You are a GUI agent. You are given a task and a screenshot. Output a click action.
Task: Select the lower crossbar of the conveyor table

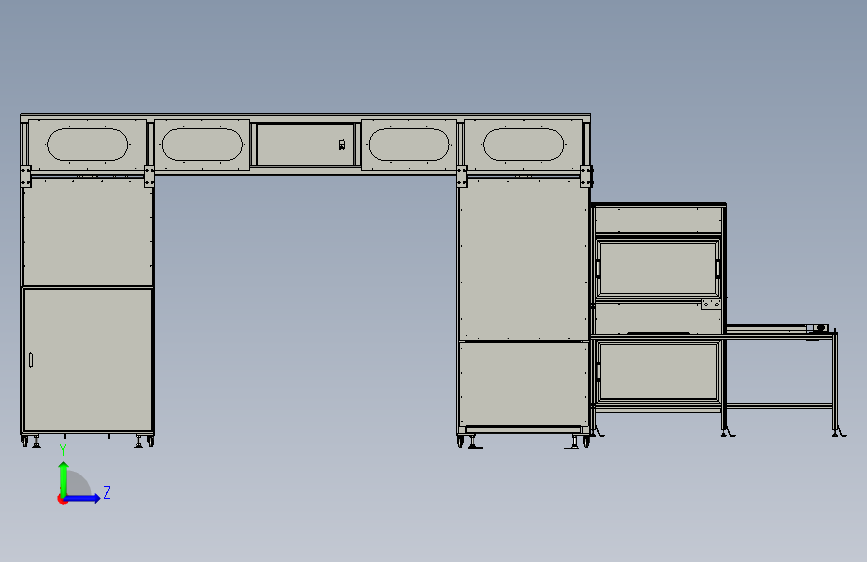point(779,406)
